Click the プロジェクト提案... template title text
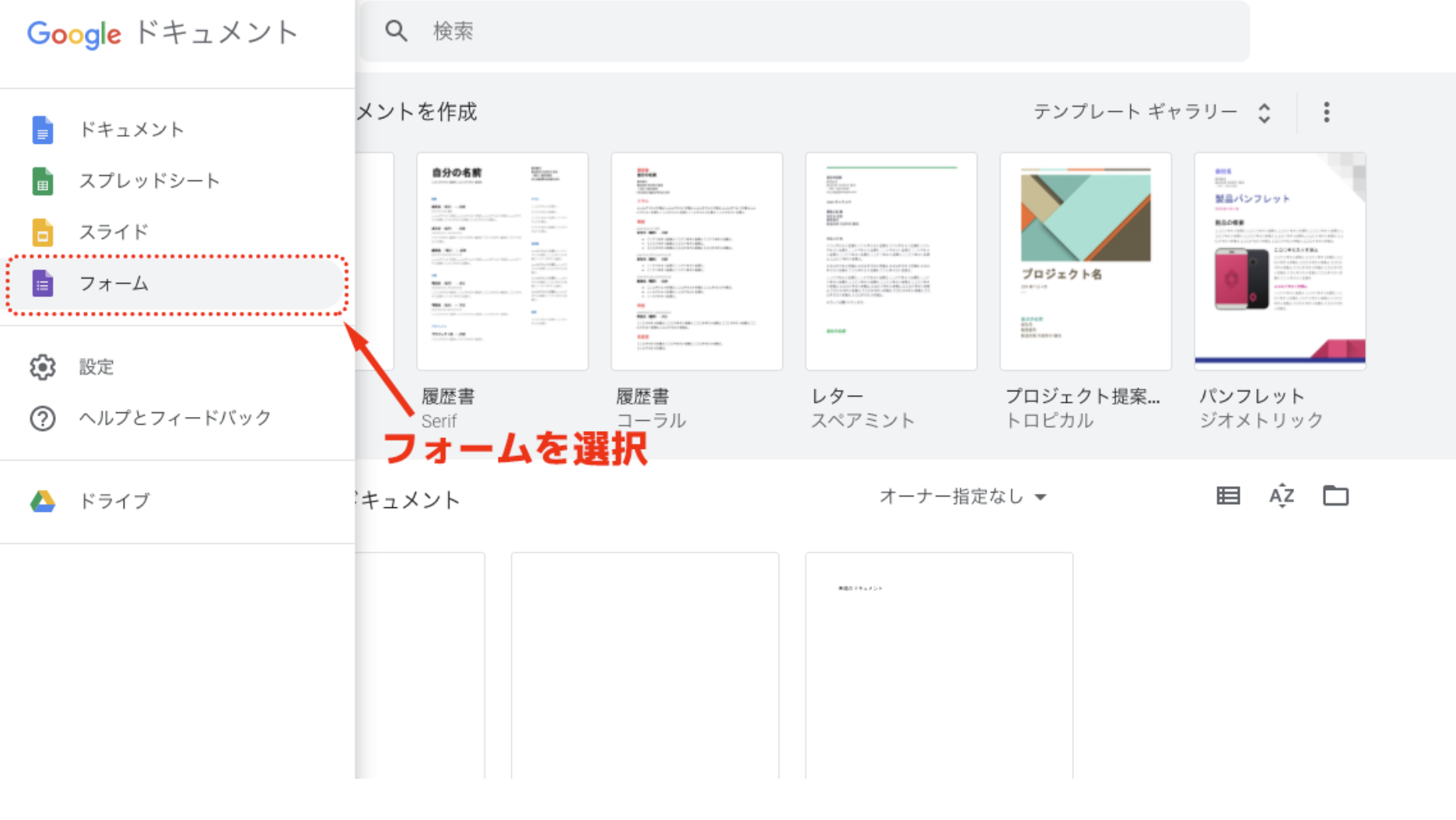Screen dimensions: 1456x820 click(x=1083, y=396)
